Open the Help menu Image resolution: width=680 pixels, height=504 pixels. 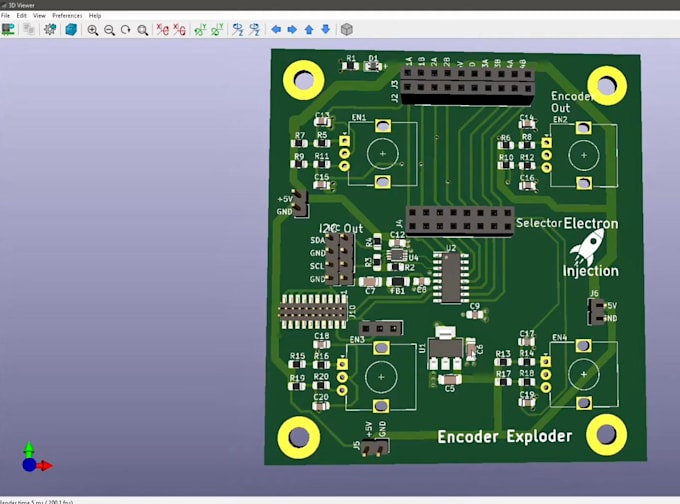(x=95, y=15)
